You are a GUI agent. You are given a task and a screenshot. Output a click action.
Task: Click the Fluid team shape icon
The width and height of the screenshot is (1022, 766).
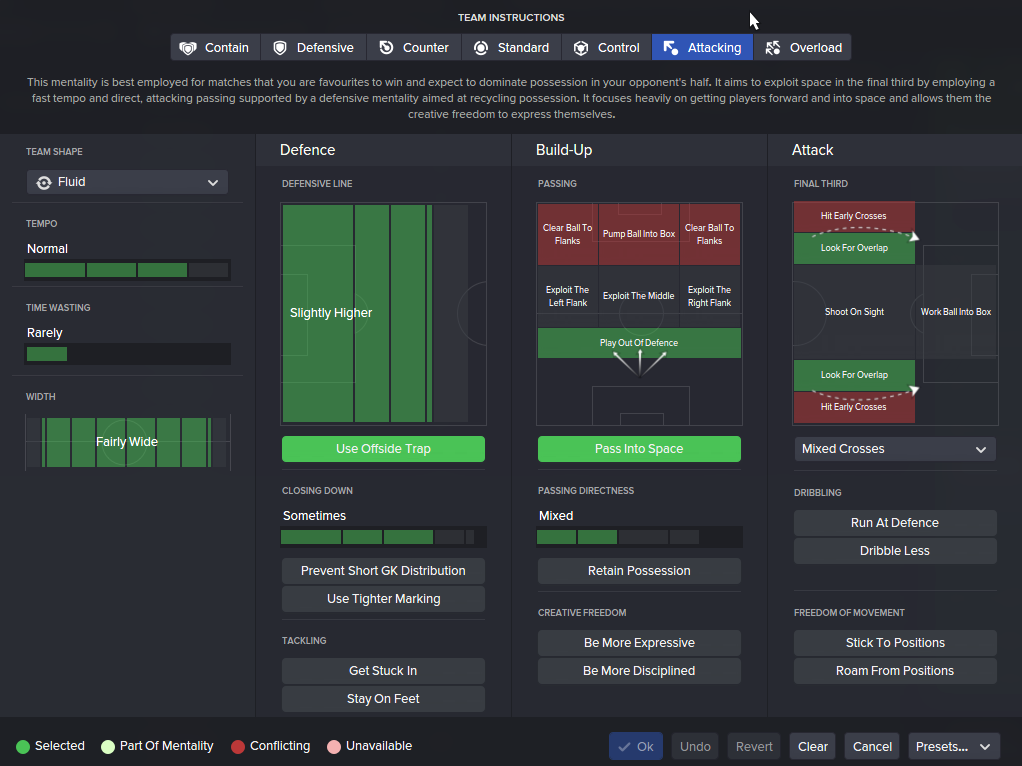(x=44, y=182)
